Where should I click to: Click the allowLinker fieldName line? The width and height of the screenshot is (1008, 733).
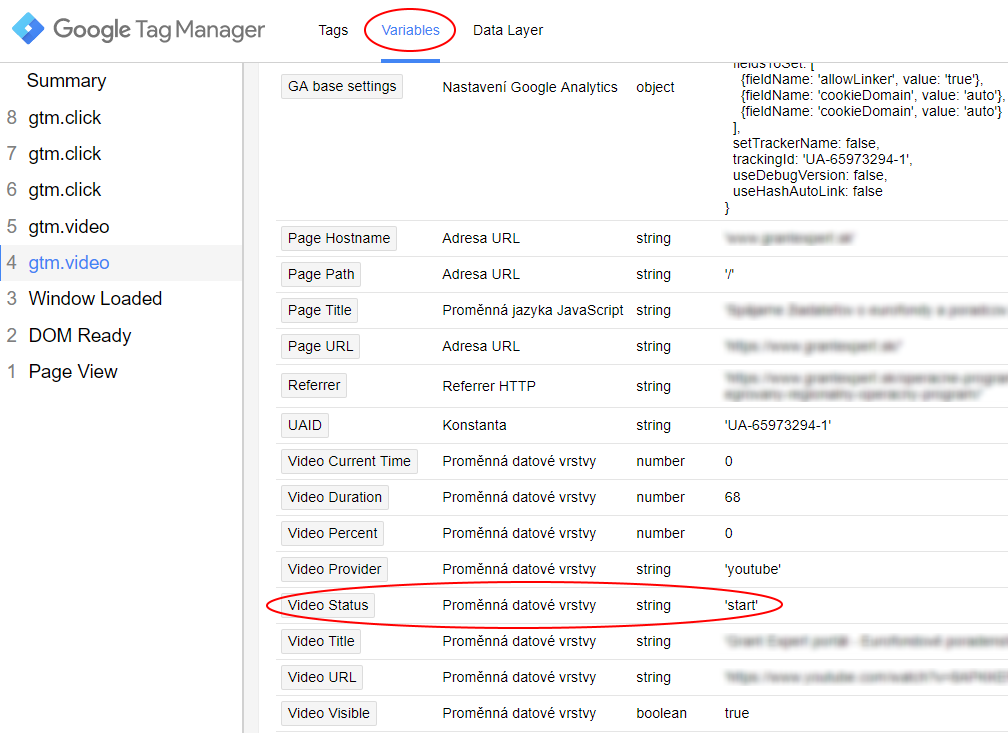coord(862,79)
